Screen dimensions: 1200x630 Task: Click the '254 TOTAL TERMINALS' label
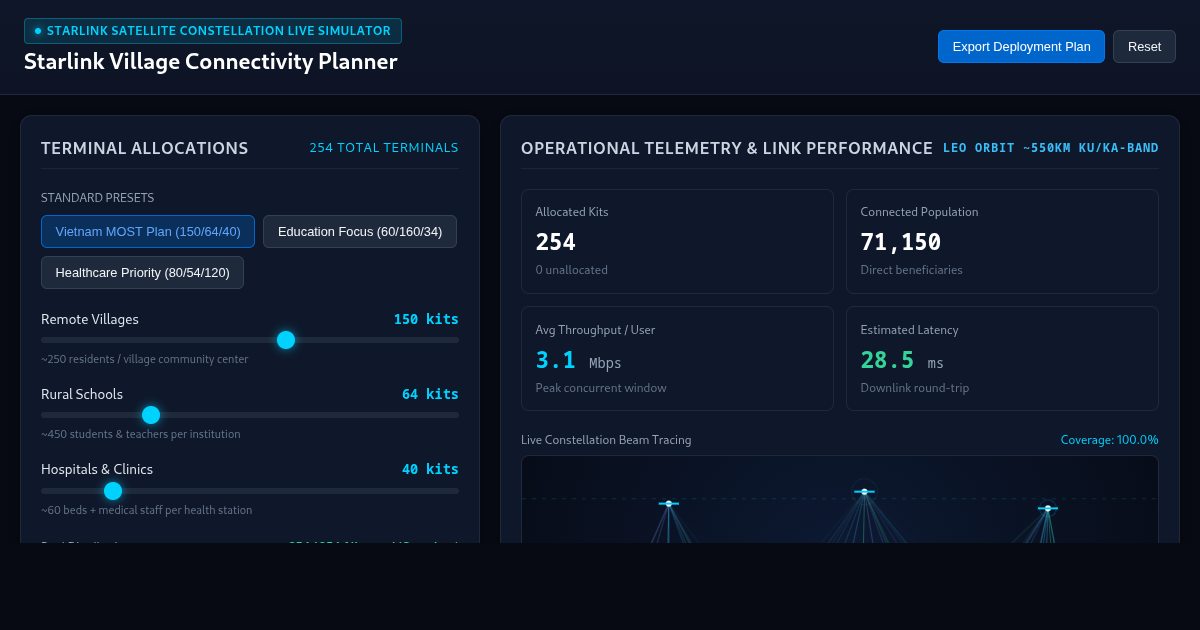384,148
